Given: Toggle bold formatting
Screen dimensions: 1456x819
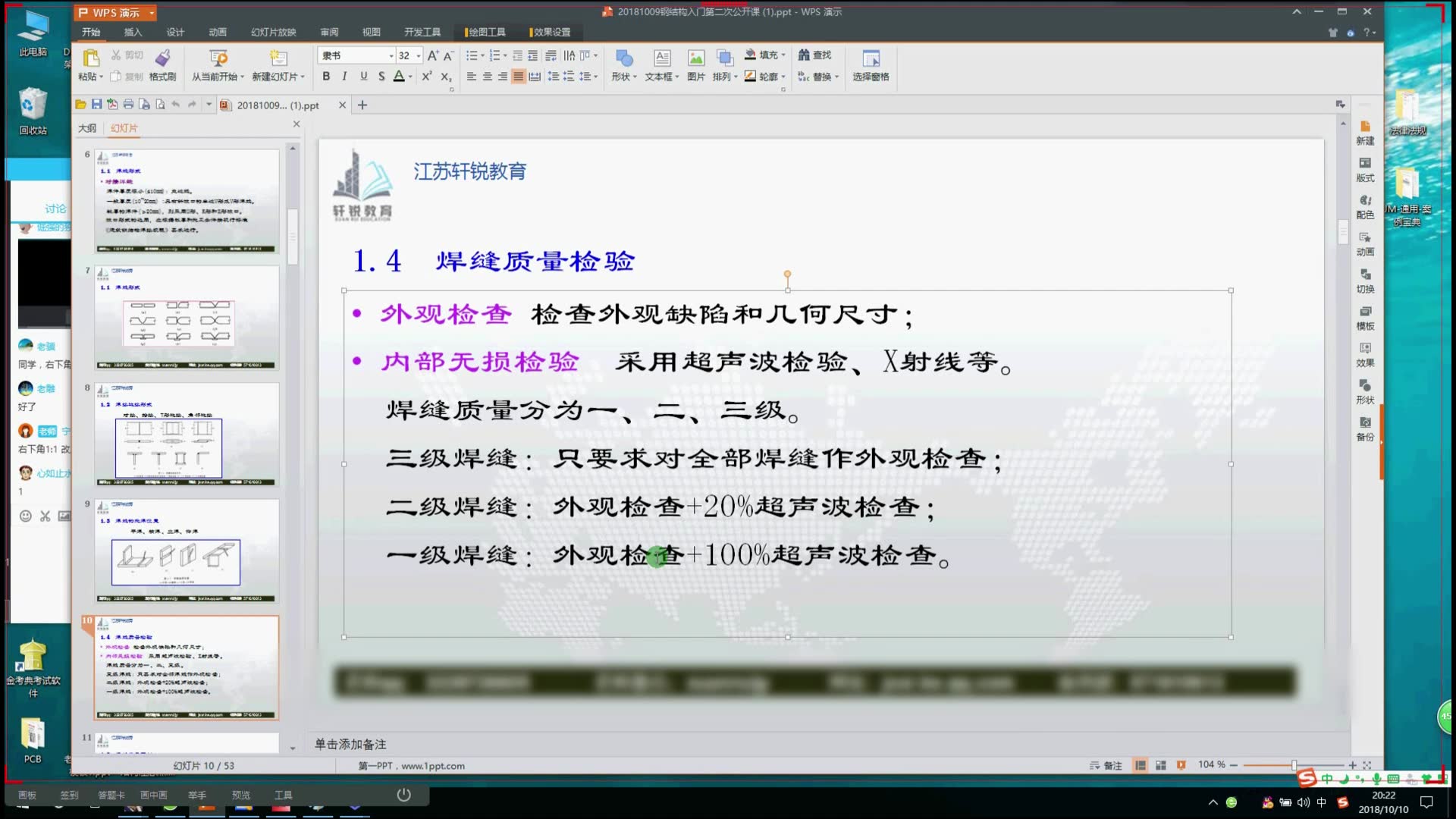Looking at the screenshot, I should point(325,77).
